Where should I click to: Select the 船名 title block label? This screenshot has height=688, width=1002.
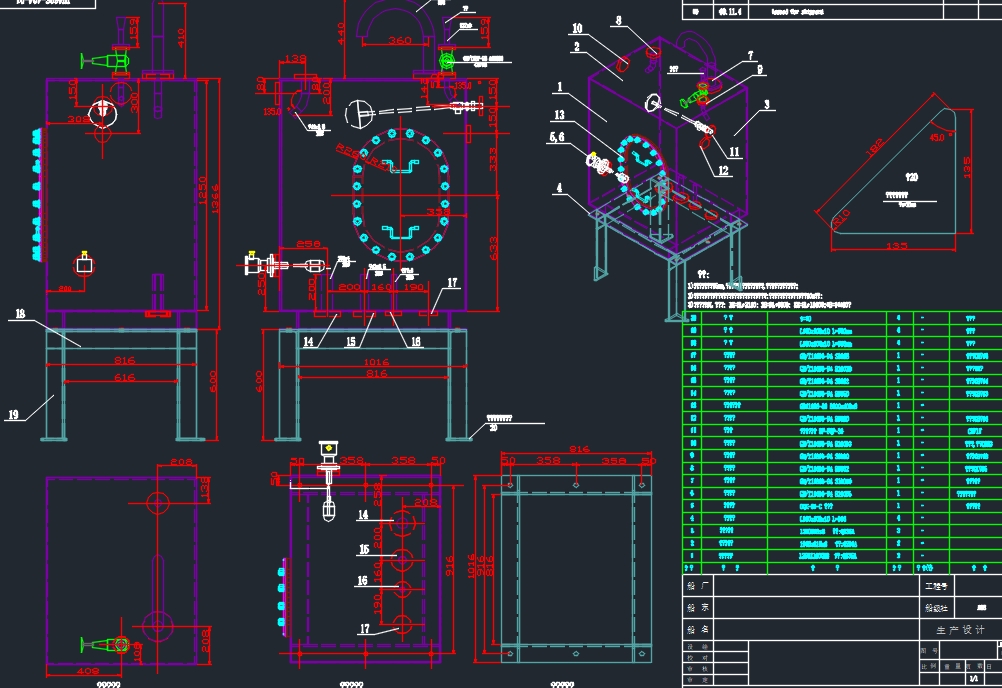[697, 629]
